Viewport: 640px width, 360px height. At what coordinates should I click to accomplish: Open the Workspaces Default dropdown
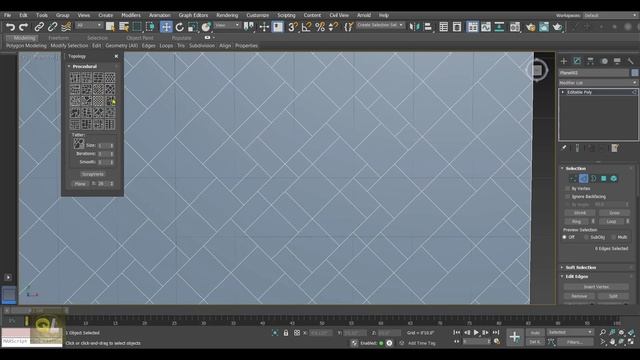[x=610, y=16]
